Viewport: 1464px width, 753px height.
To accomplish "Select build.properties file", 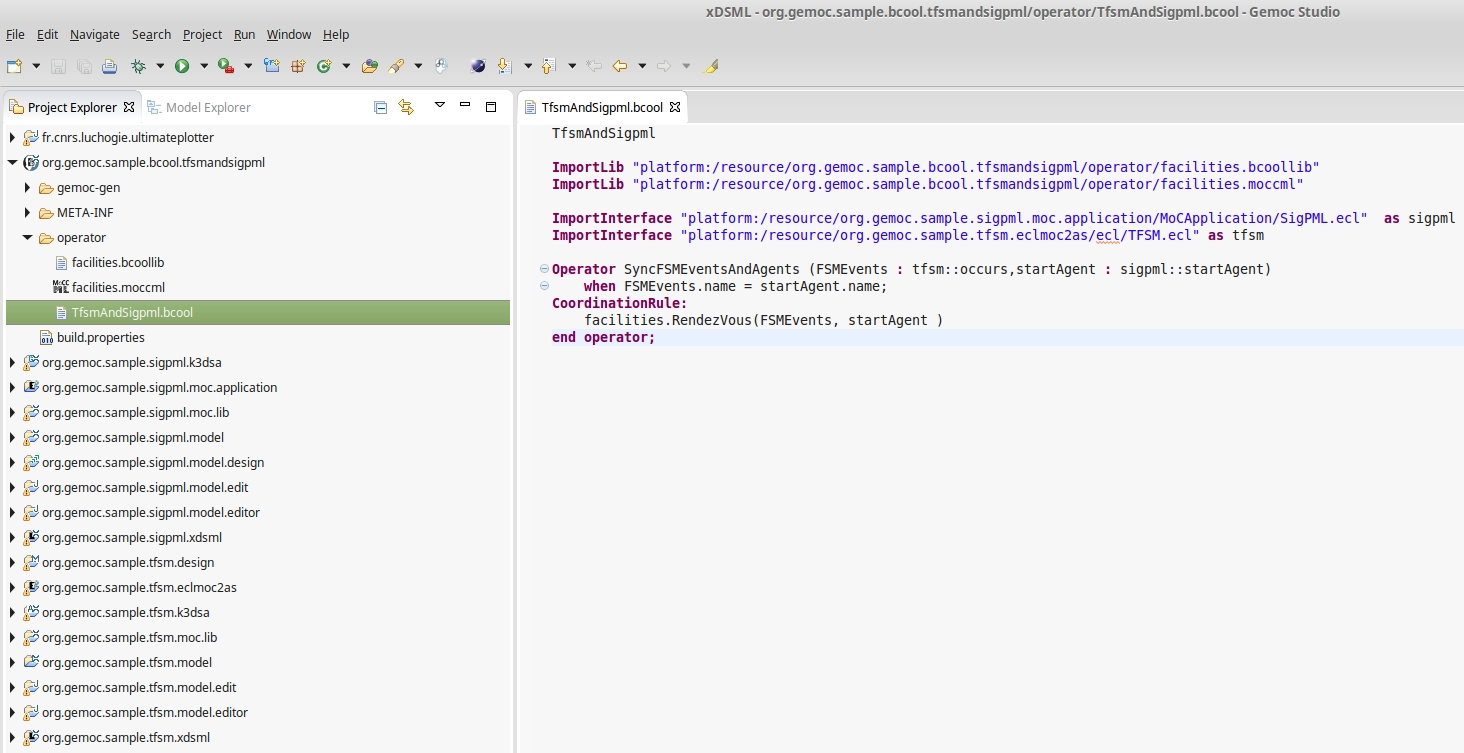I will point(100,338).
